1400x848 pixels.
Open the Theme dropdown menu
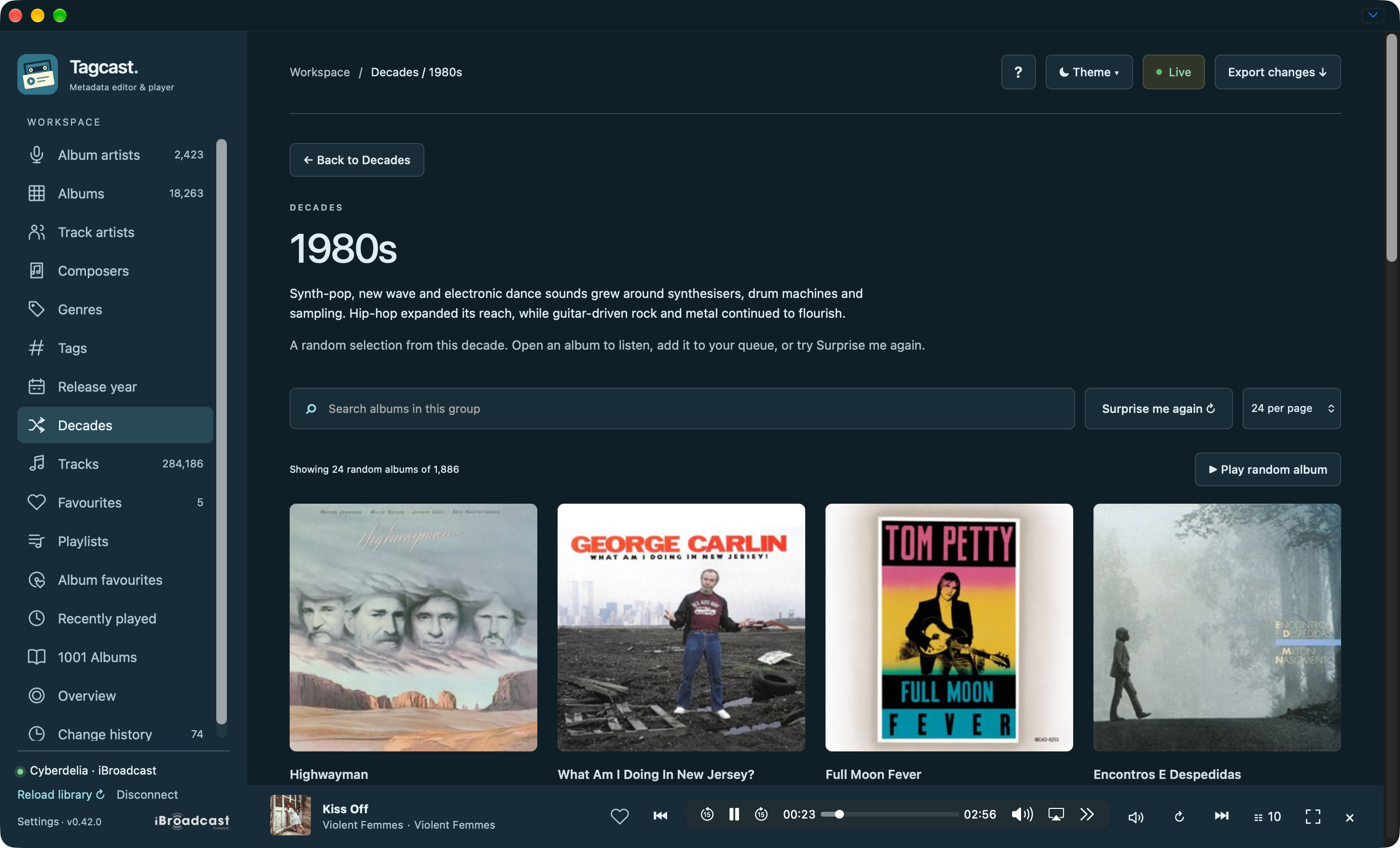tap(1089, 72)
